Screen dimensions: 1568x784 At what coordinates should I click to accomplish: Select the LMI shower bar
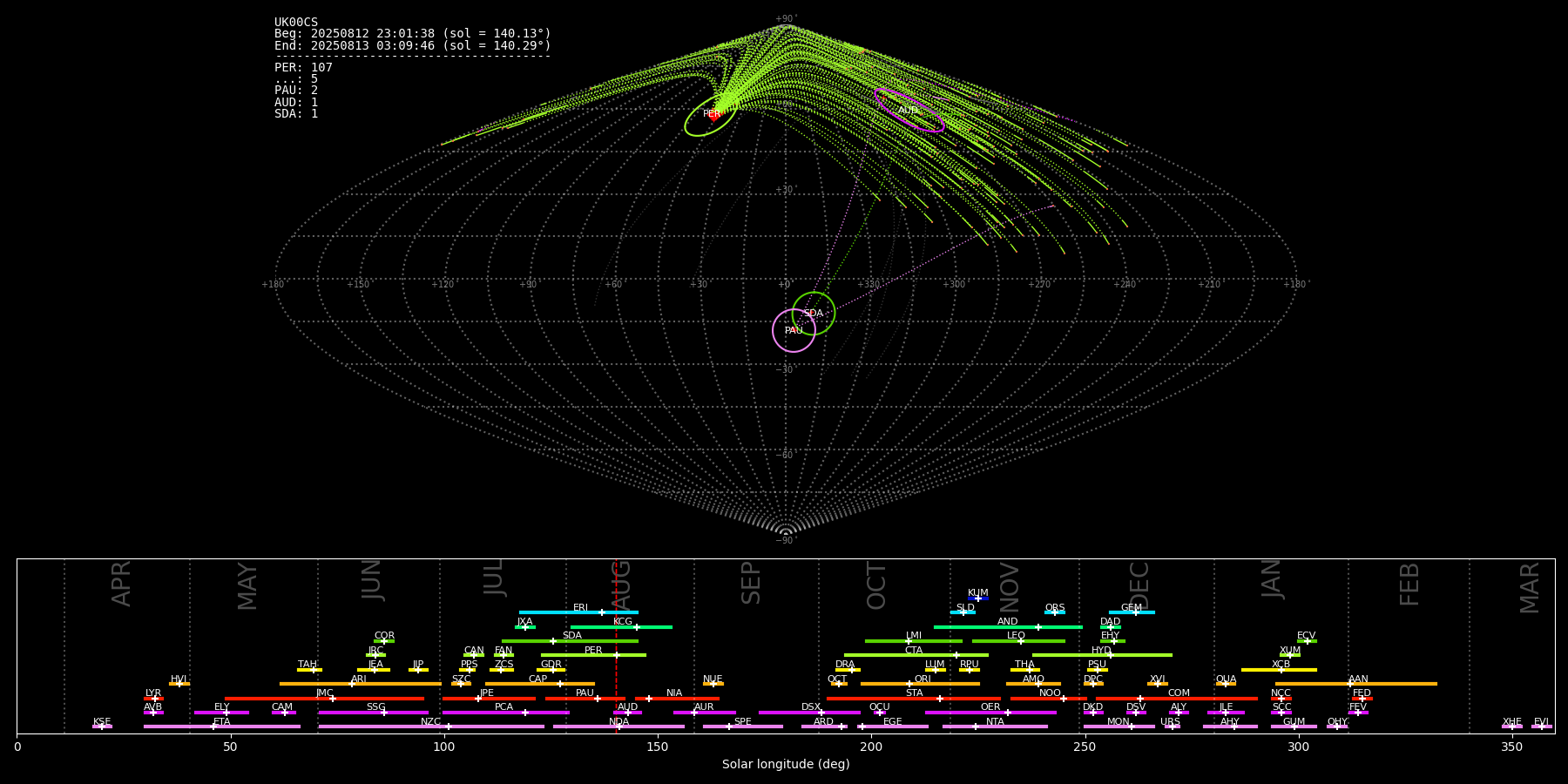click(914, 641)
